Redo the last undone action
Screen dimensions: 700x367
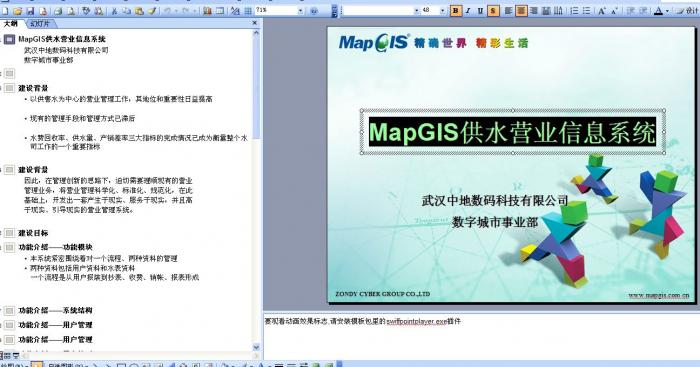(x=186, y=11)
